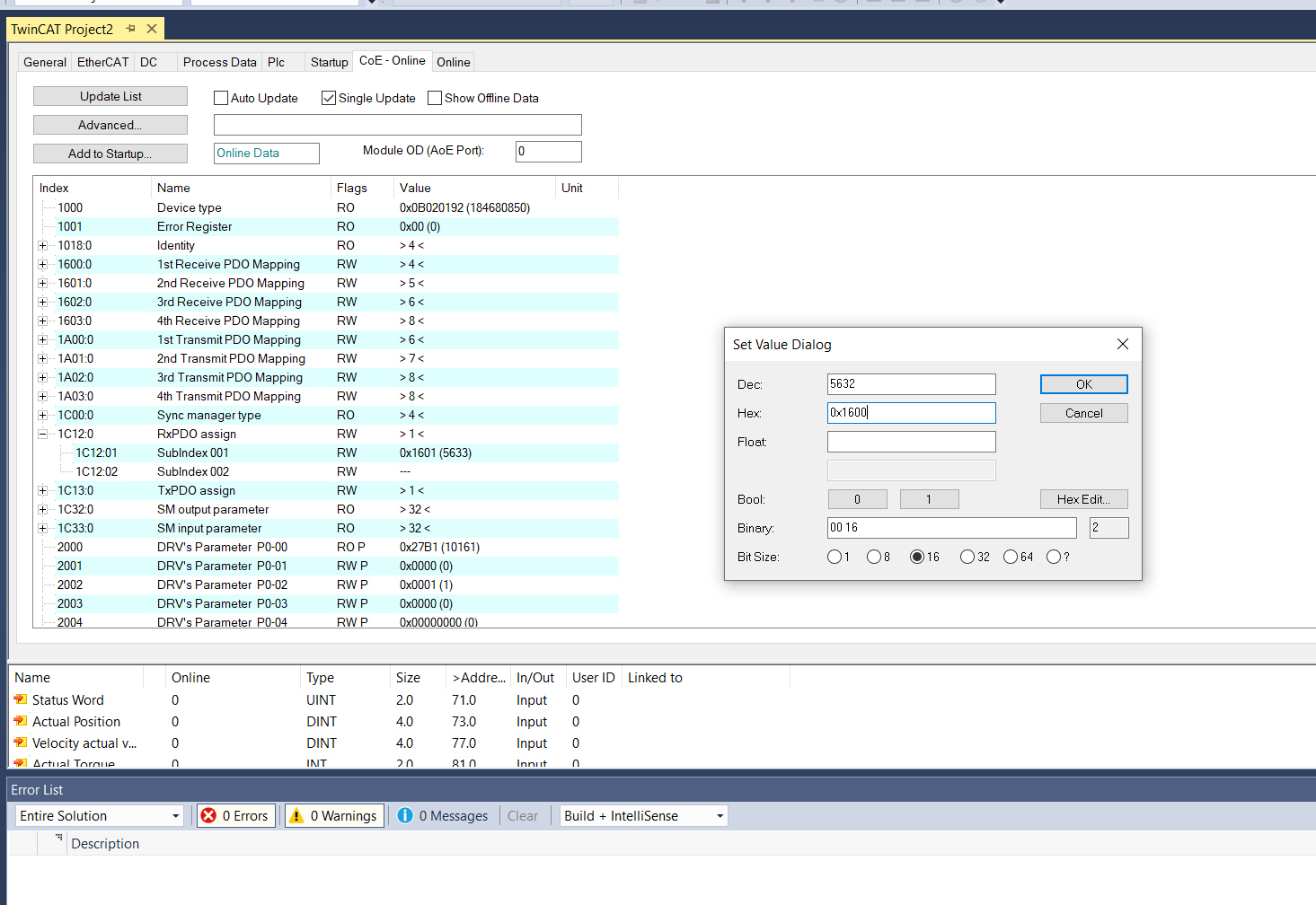Open the Startup tab
The width and height of the screenshot is (1316, 905).
tap(329, 62)
